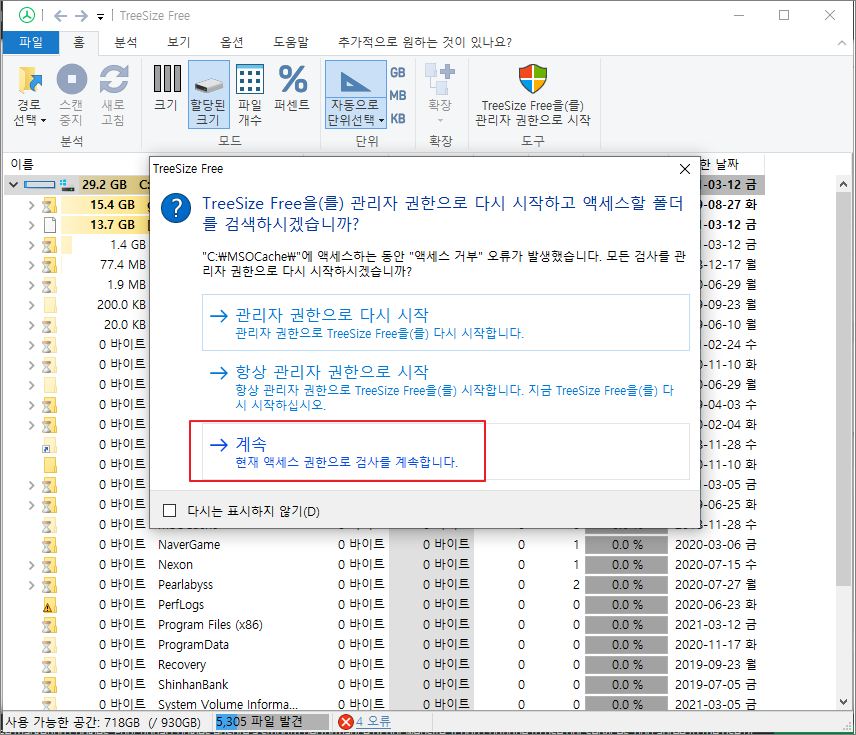Open the 4 오류 errors link
The width and height of the screenshot is (856, 735).
(373, 722)
